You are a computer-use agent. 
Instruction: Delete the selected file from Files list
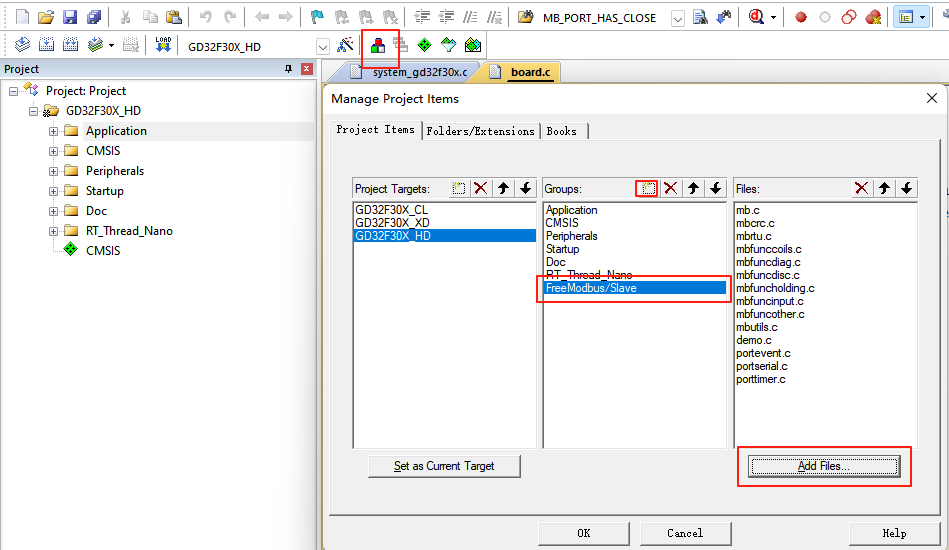click(x=862, y=188)
